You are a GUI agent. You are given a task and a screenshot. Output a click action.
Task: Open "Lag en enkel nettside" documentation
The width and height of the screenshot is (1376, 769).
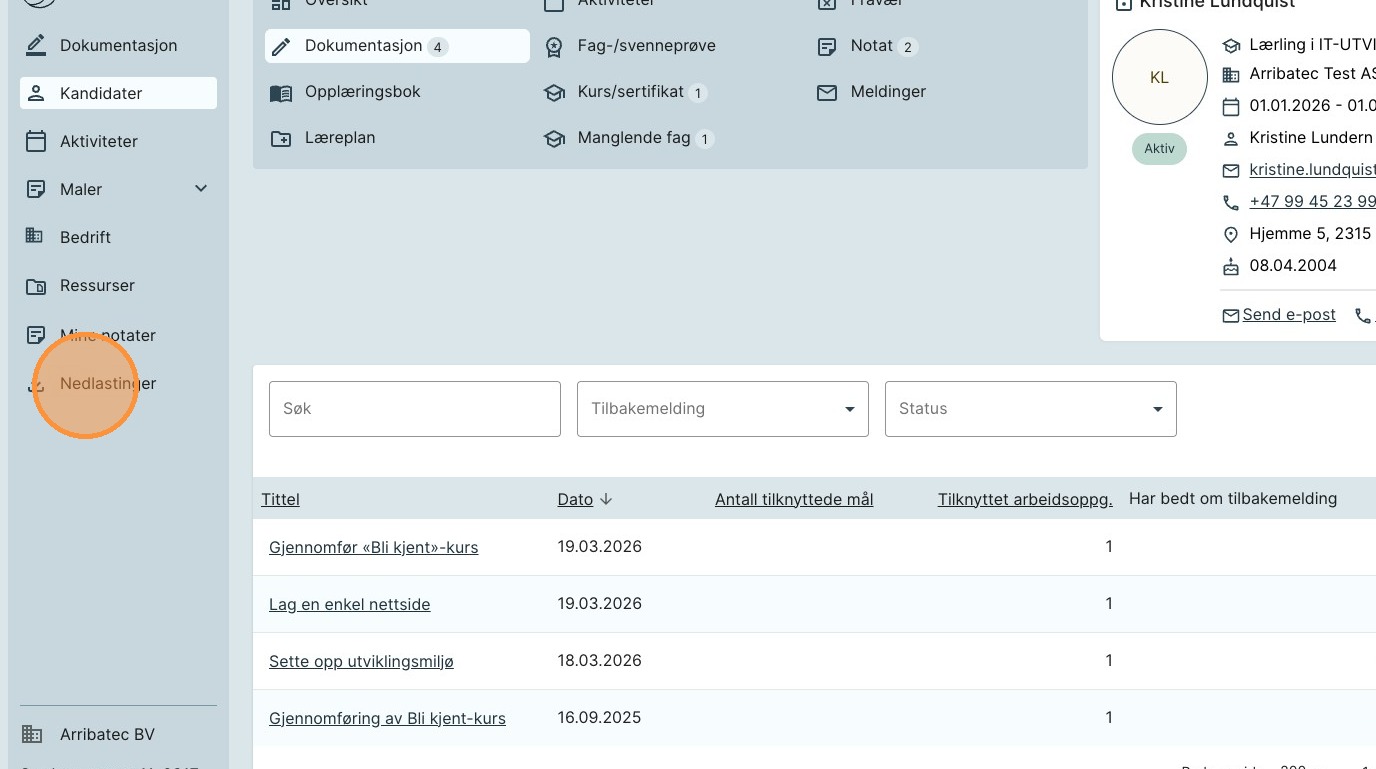click(x=349, y=605)
